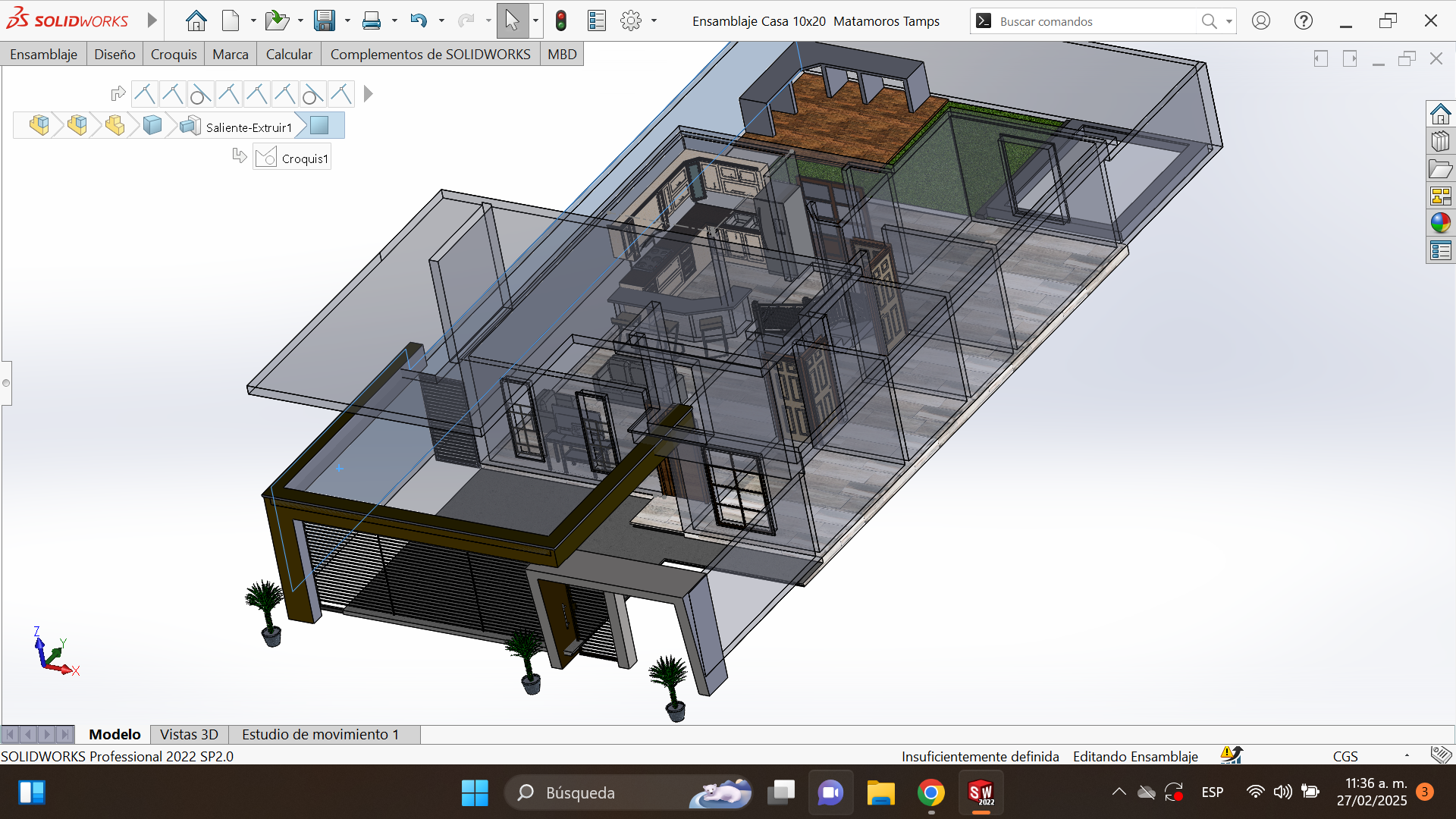
Task: Open the Options gear icon
Action: pyautogui.click(x=630, y=21)
